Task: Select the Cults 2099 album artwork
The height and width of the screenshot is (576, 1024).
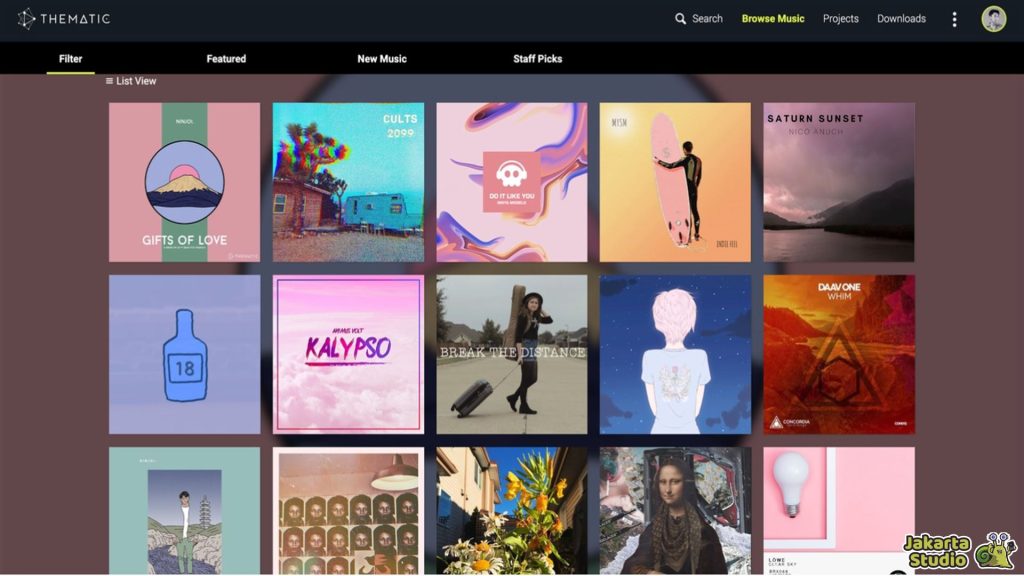Action: [348, 182]
